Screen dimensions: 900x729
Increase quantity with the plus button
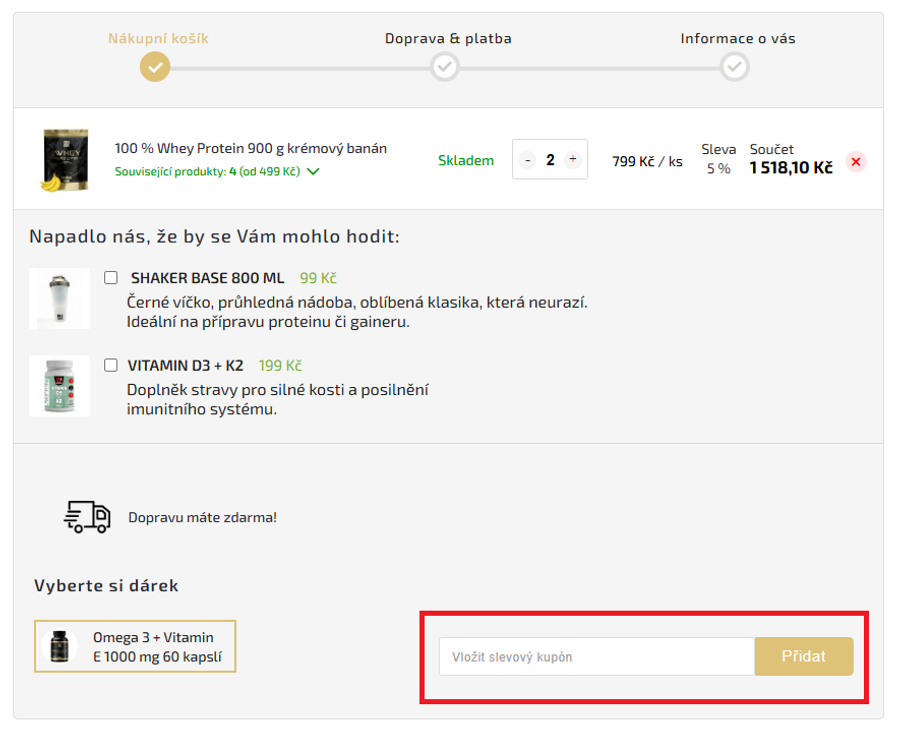[x=572, y=160]
